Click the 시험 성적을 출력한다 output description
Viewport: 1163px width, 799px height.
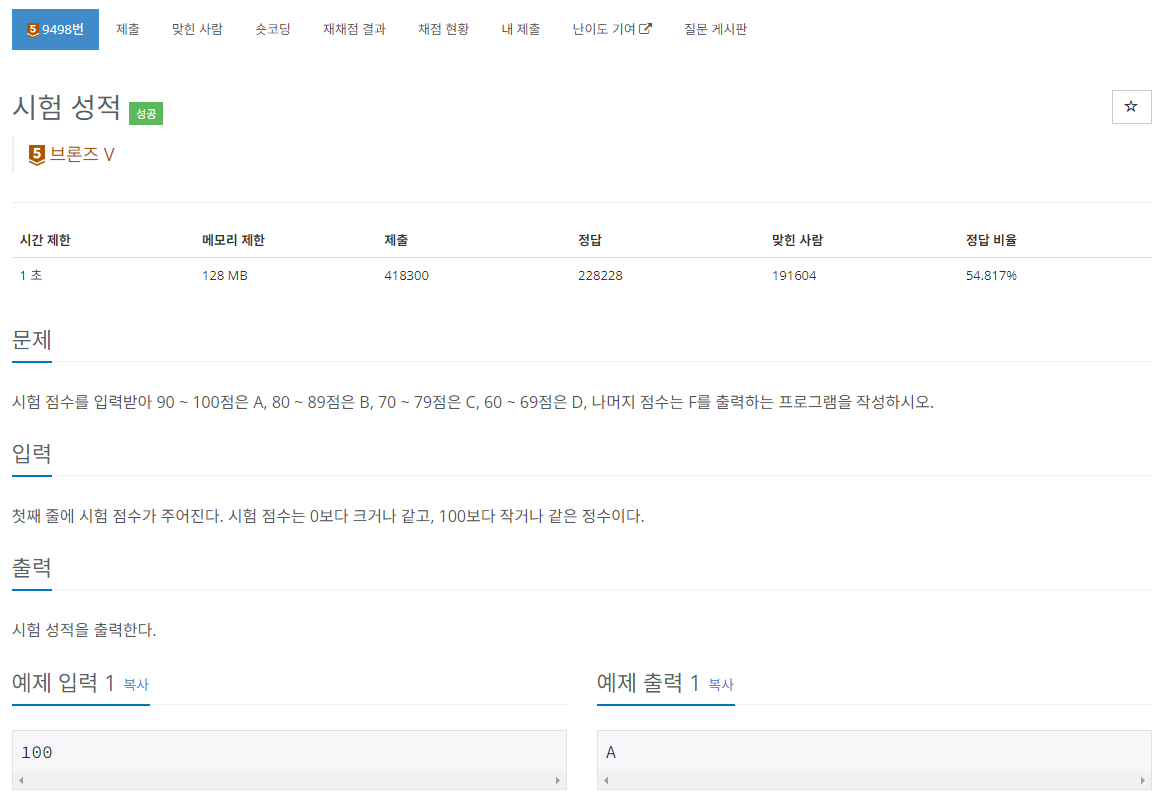point(84,630)
